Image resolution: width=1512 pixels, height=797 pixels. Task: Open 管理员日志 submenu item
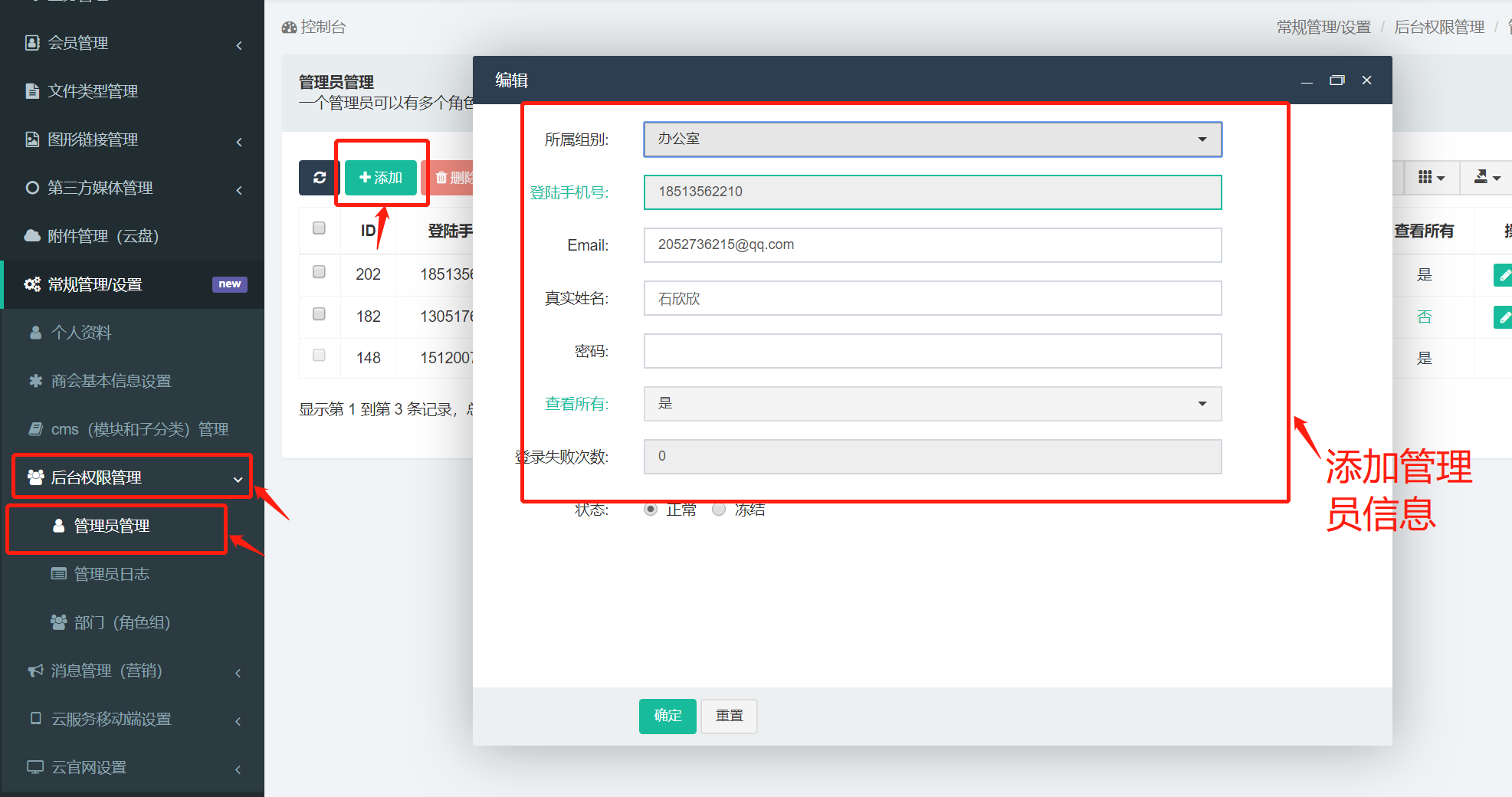click(x=111, y=574)
